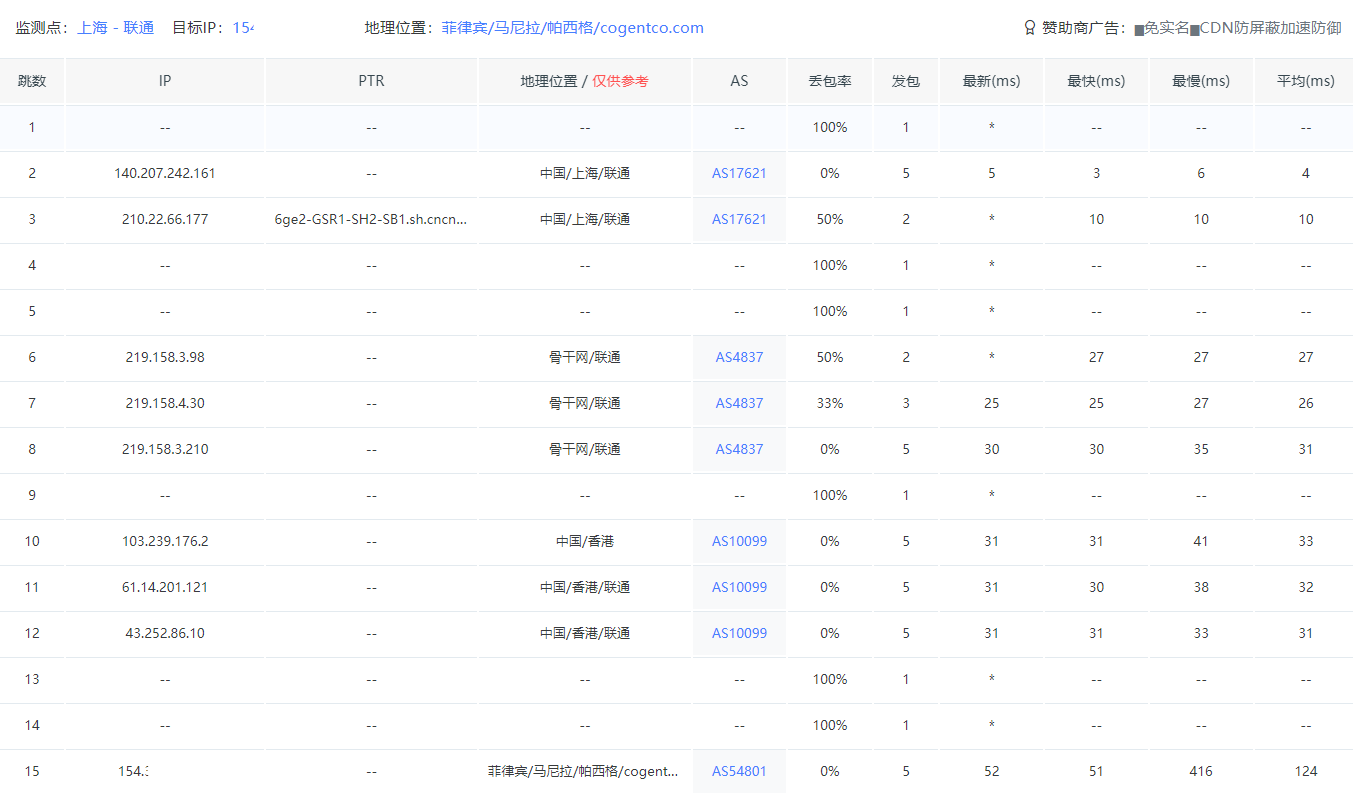Click the 52 latest ms value in hop 15
Viewport: 1353px width, 793px height.
[x=991, y=771]
